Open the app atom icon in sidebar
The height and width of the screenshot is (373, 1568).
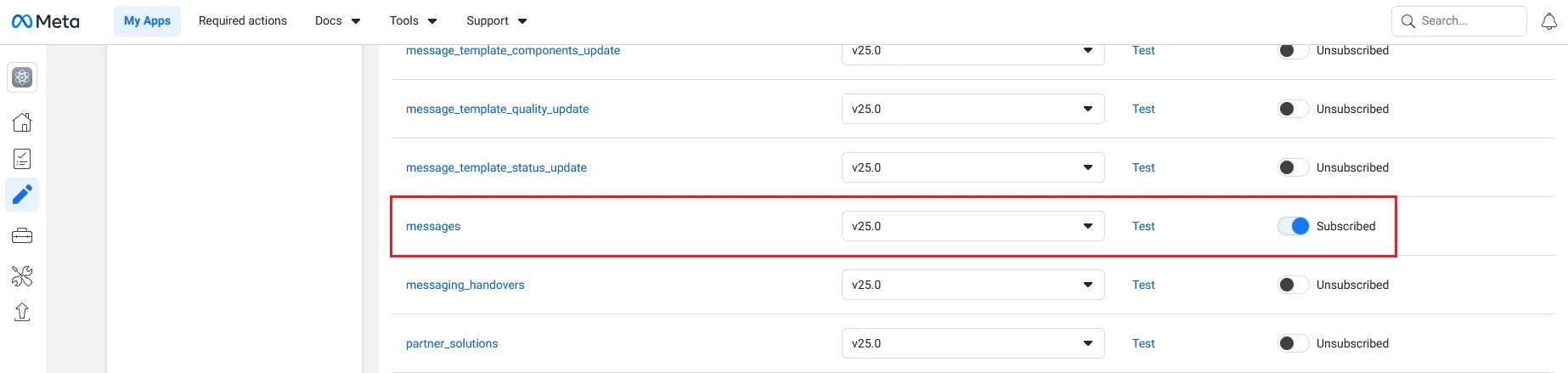click(23, 77)
